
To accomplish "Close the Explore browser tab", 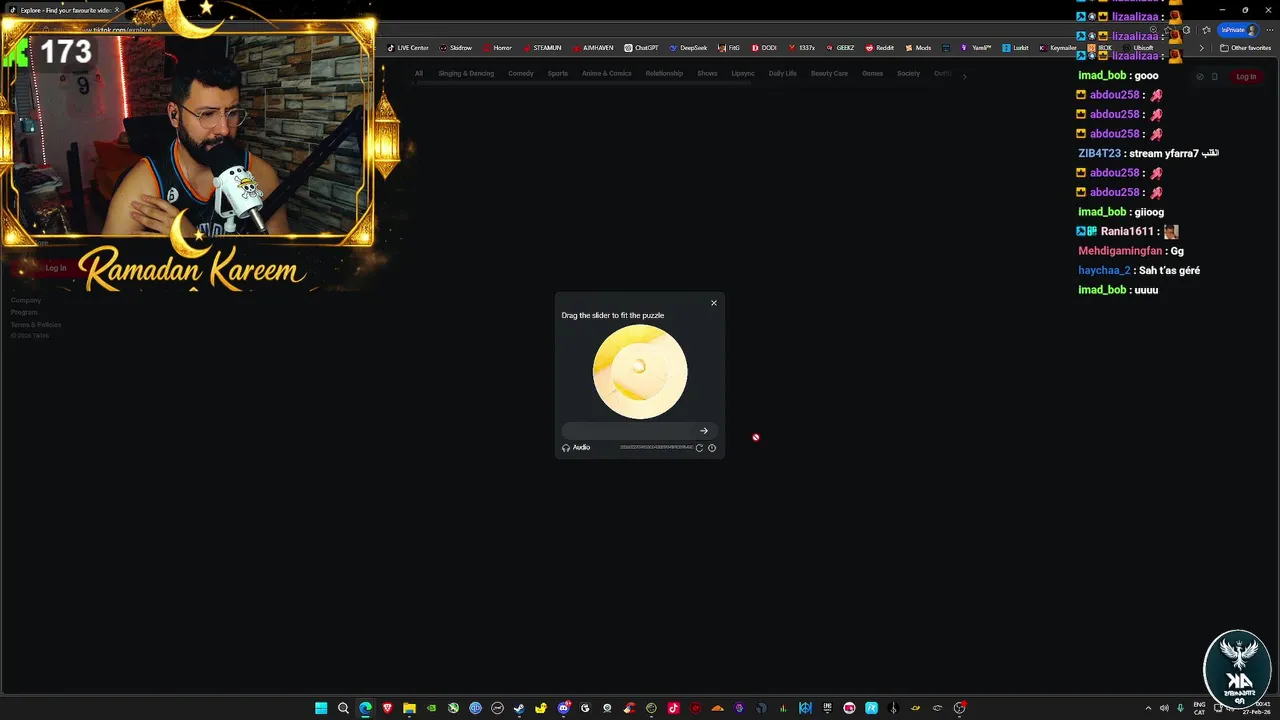I will 117,10.
